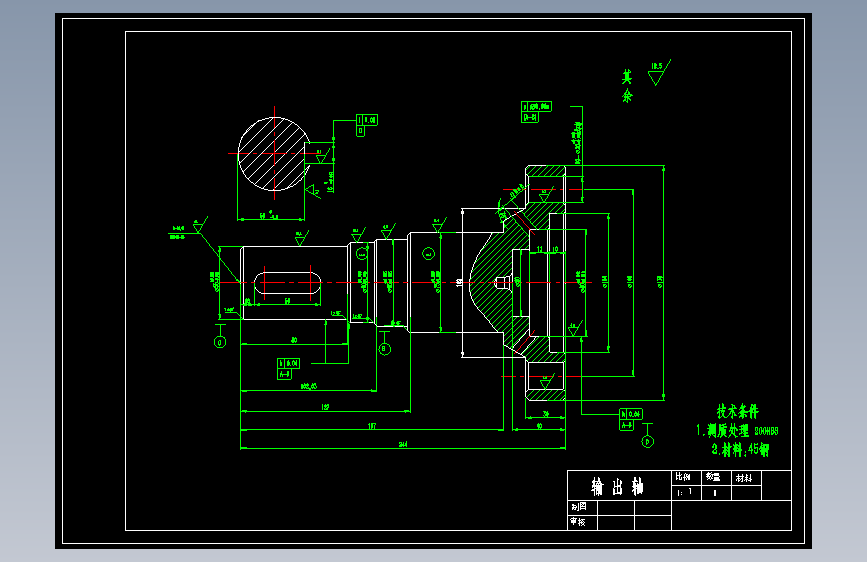Click the tolerance frame below the 80 dimension

pyautogui.click(x=288, y=369)
